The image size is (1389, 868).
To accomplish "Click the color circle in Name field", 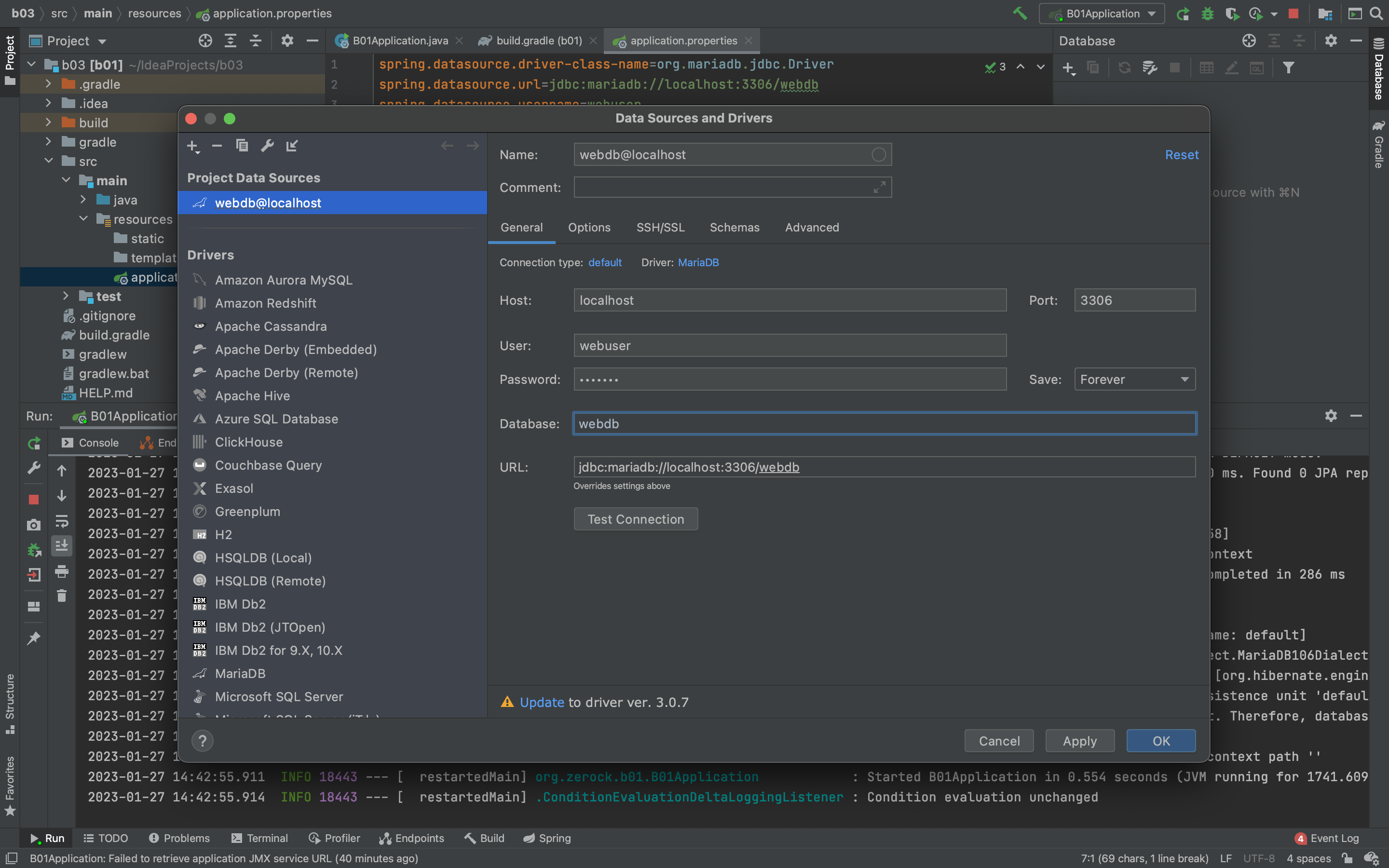I will click(x=878, y=154).
